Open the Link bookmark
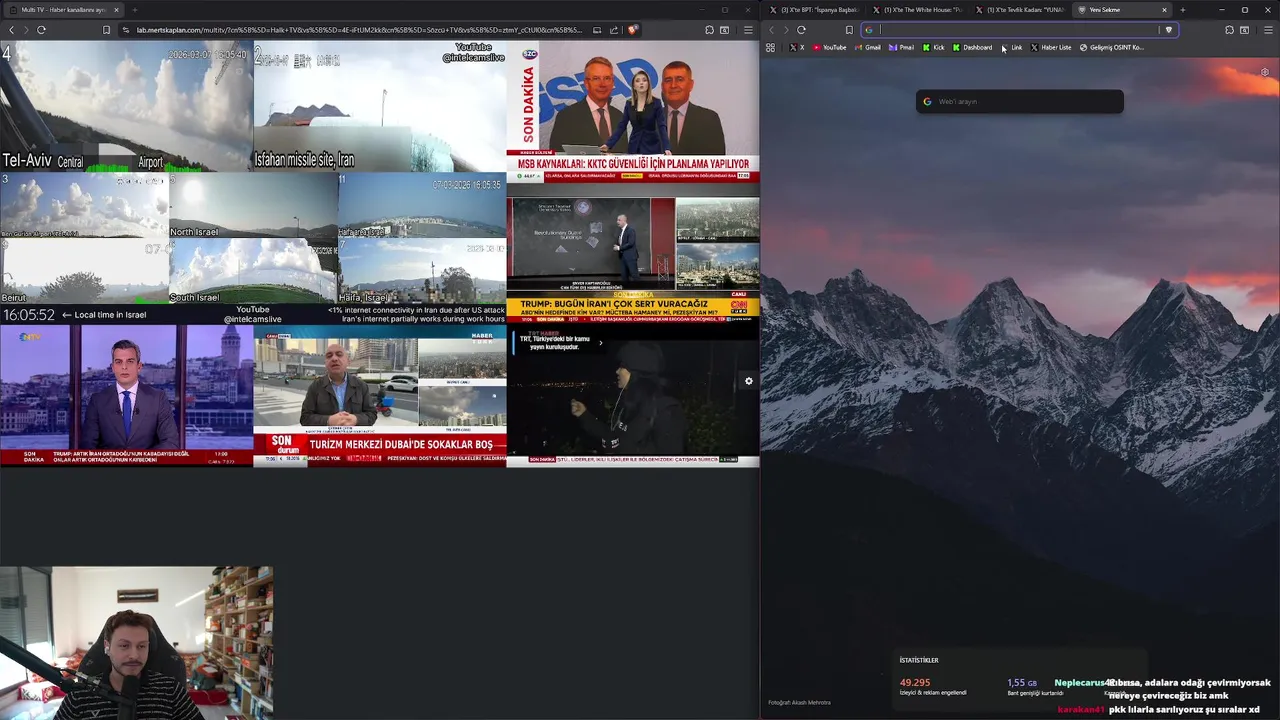Image resolution: width=1280 pixels, height=720 pixels. pos(1012,47)
